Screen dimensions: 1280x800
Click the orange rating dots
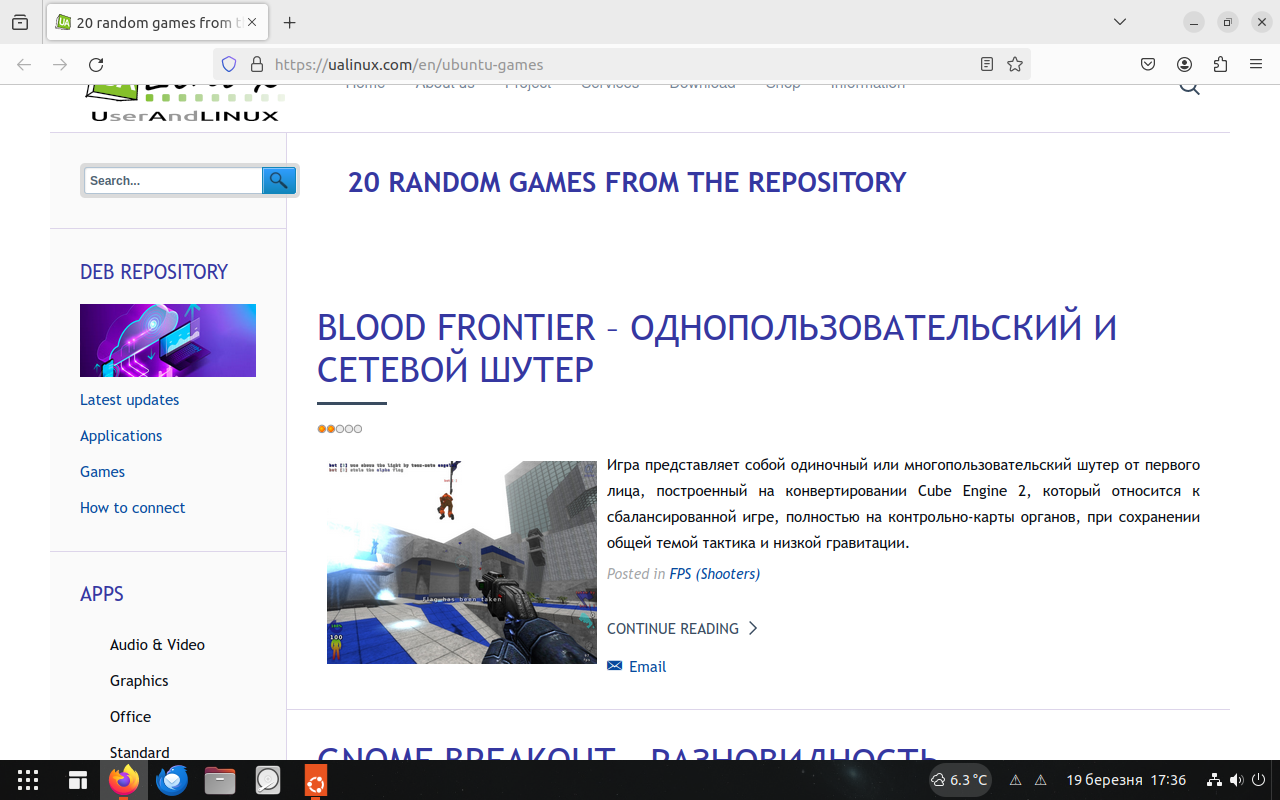click(340, 429)
